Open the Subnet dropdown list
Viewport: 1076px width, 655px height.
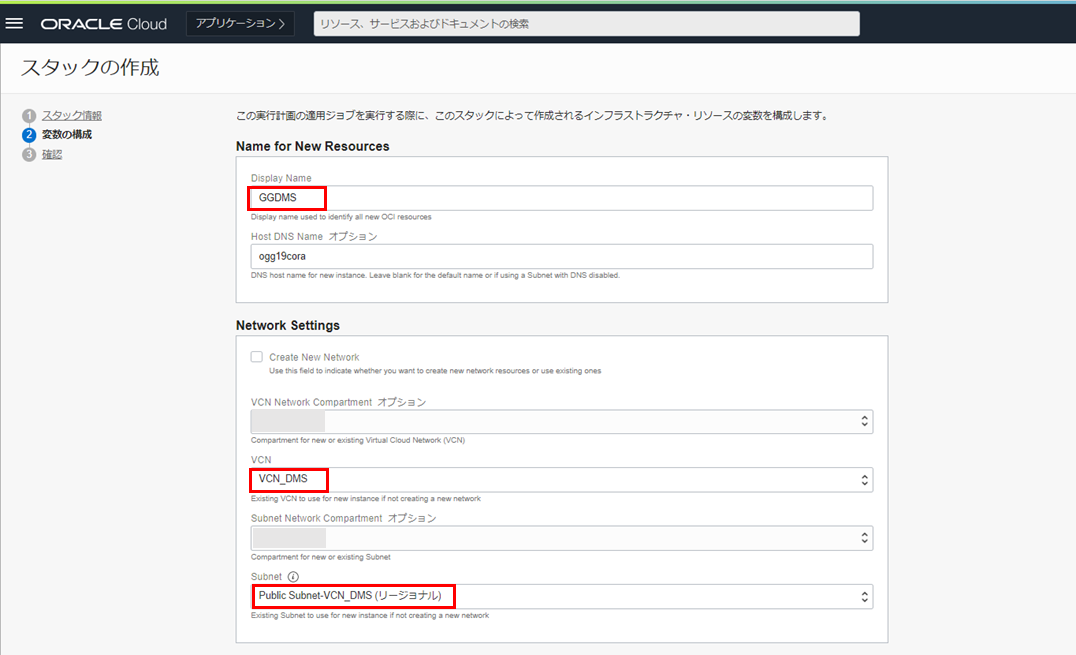[561, 597]
